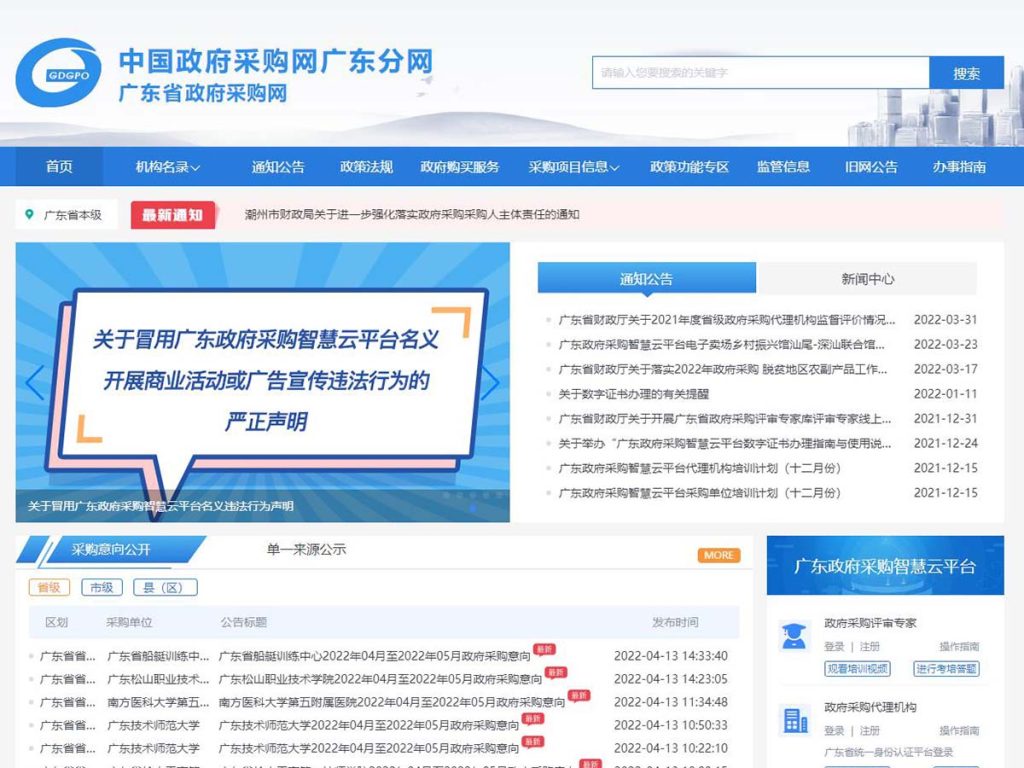Expand the 机构名录 dropdown menu

tap(167, 167)
